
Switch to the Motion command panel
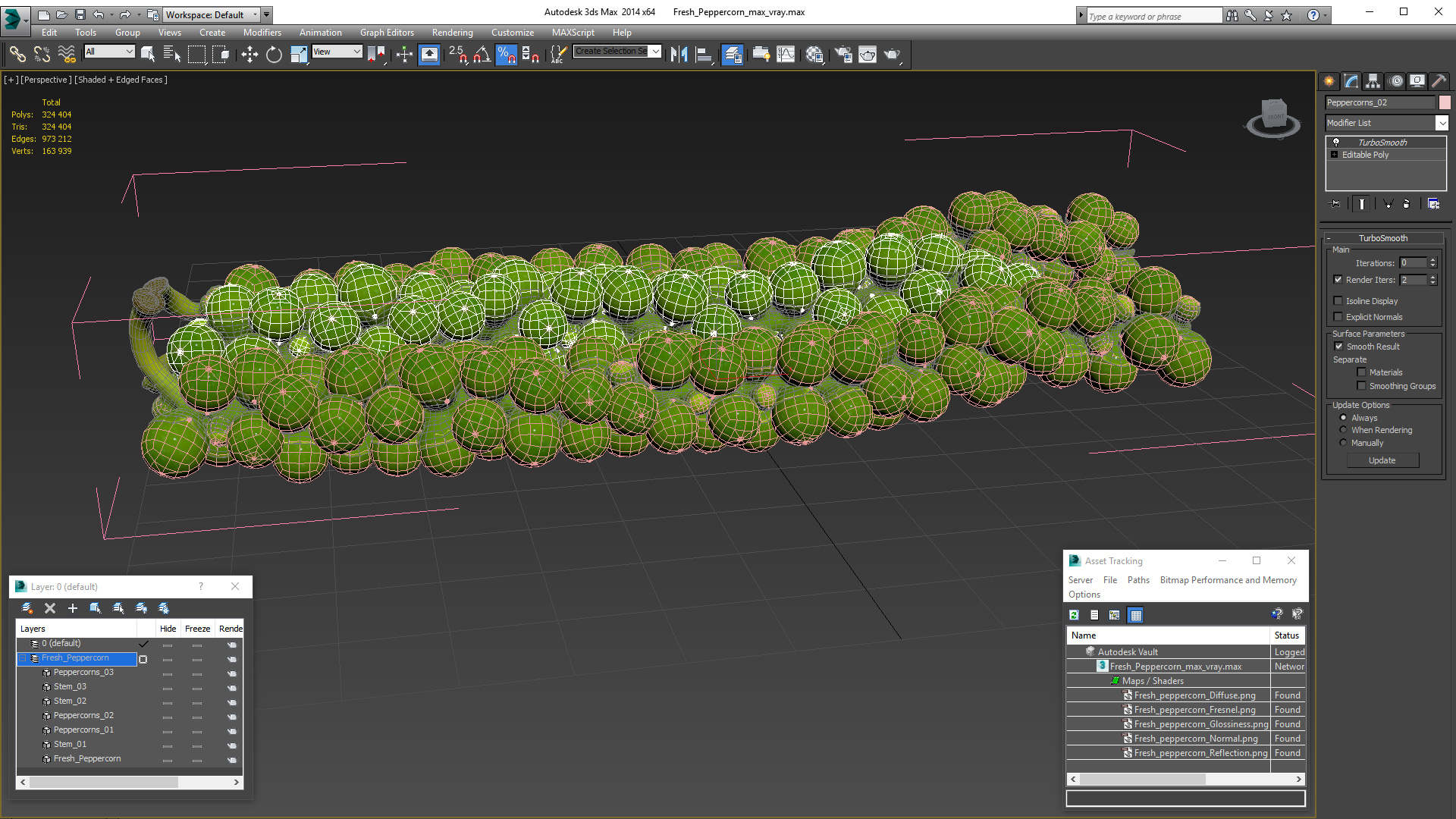coord(1395,80)
